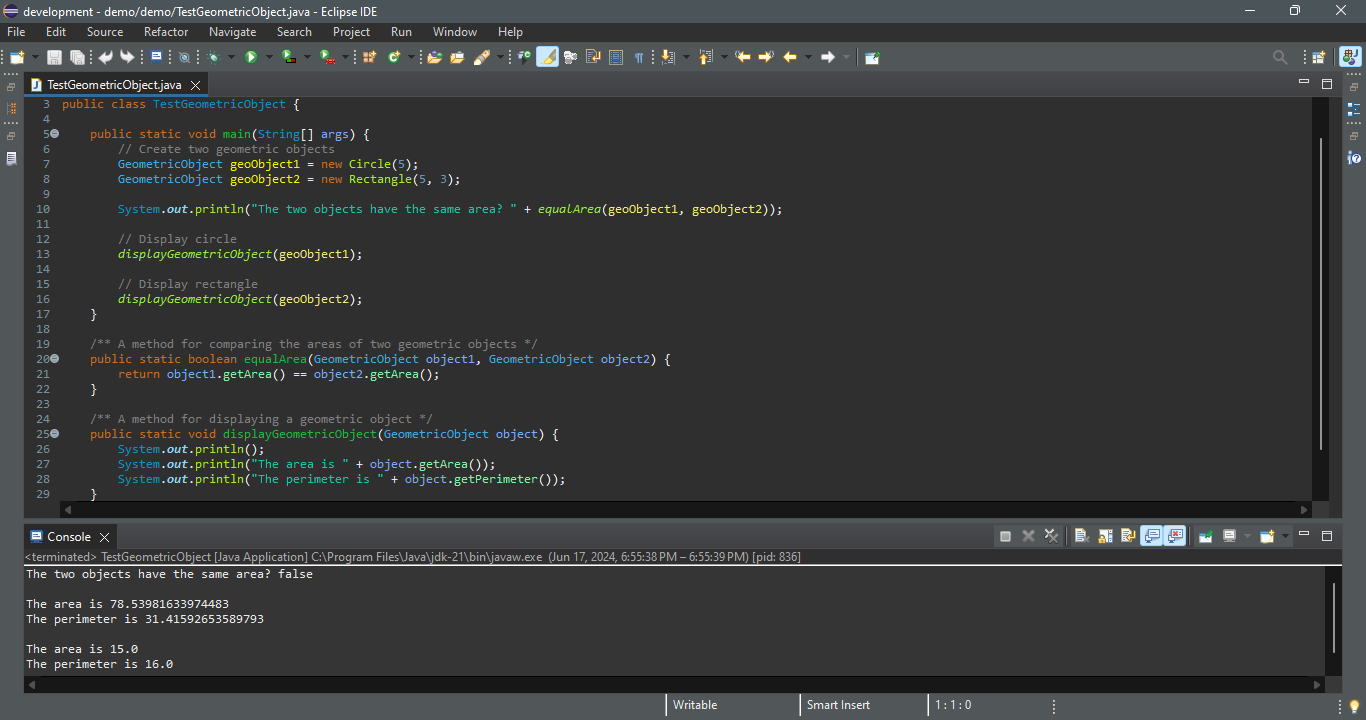
Task: Close the TestGeometricObject.java tab
Action: click(x=196, y=85)
